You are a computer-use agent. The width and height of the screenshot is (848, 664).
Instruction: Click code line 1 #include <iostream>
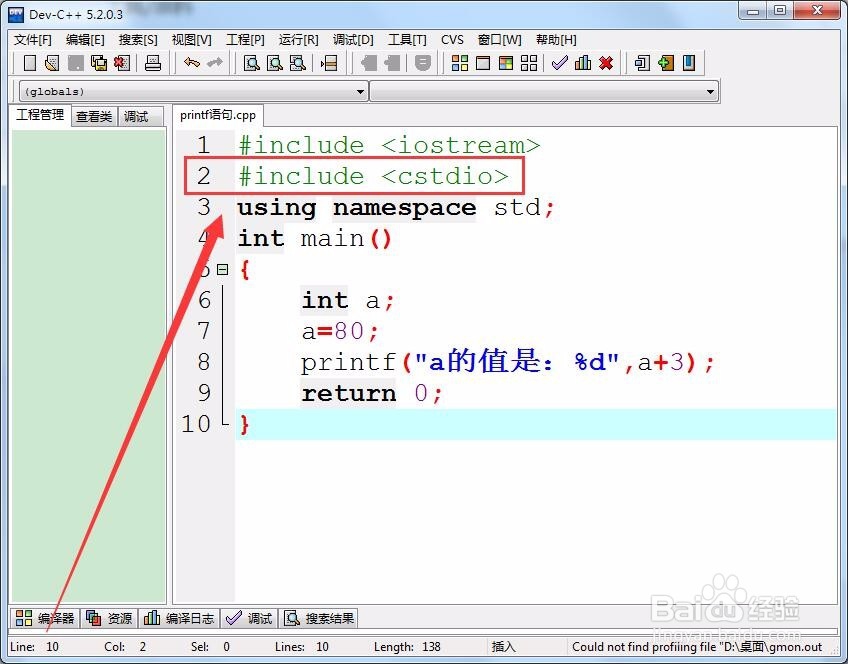click(x=389, y=145)
